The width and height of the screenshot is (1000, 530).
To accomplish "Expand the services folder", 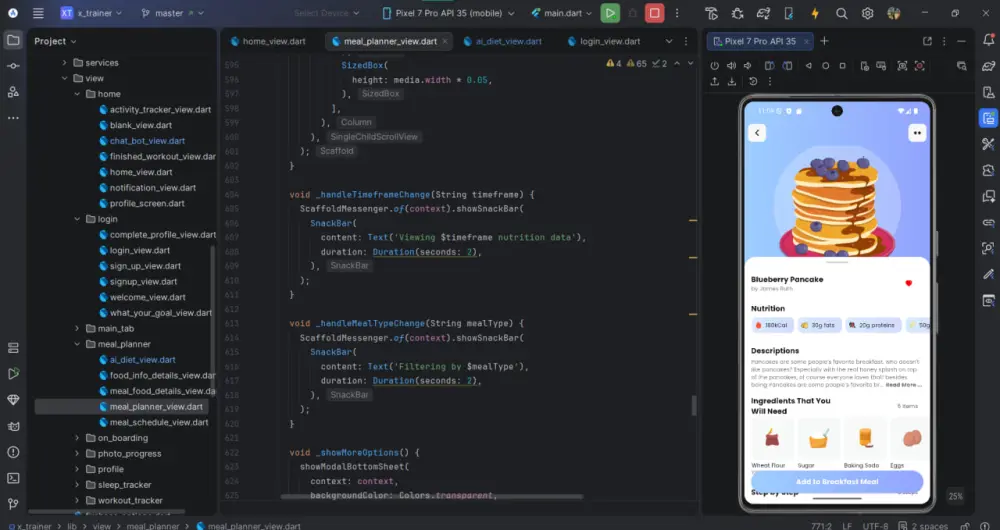I will 64,63.
